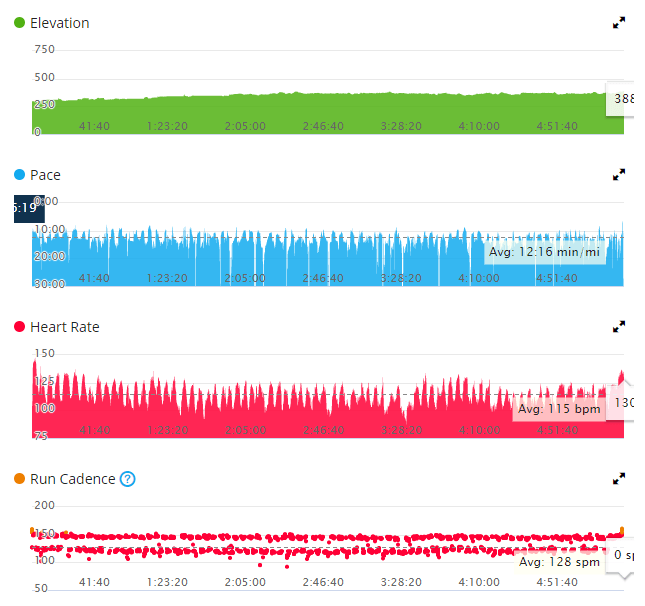Expand the Run Cadence chart
Screen dimensions: 645x606
coord(619,478)
